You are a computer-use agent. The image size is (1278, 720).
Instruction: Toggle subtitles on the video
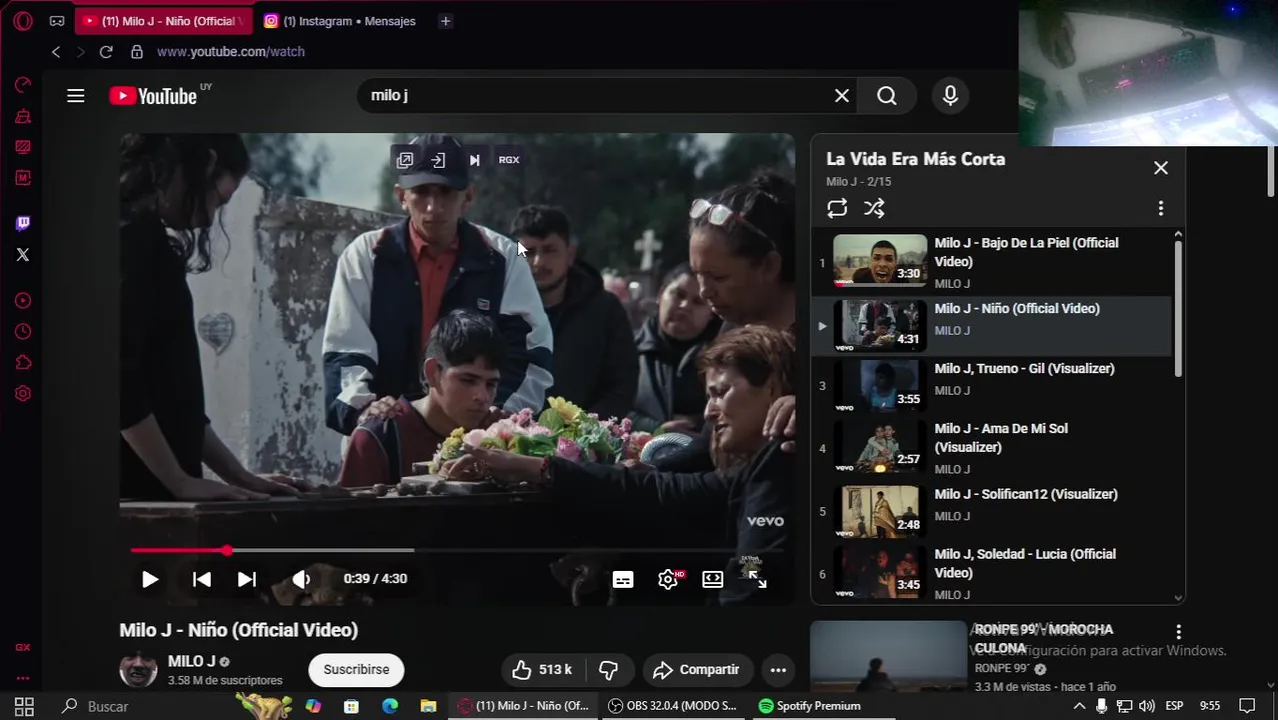[623, 580]
